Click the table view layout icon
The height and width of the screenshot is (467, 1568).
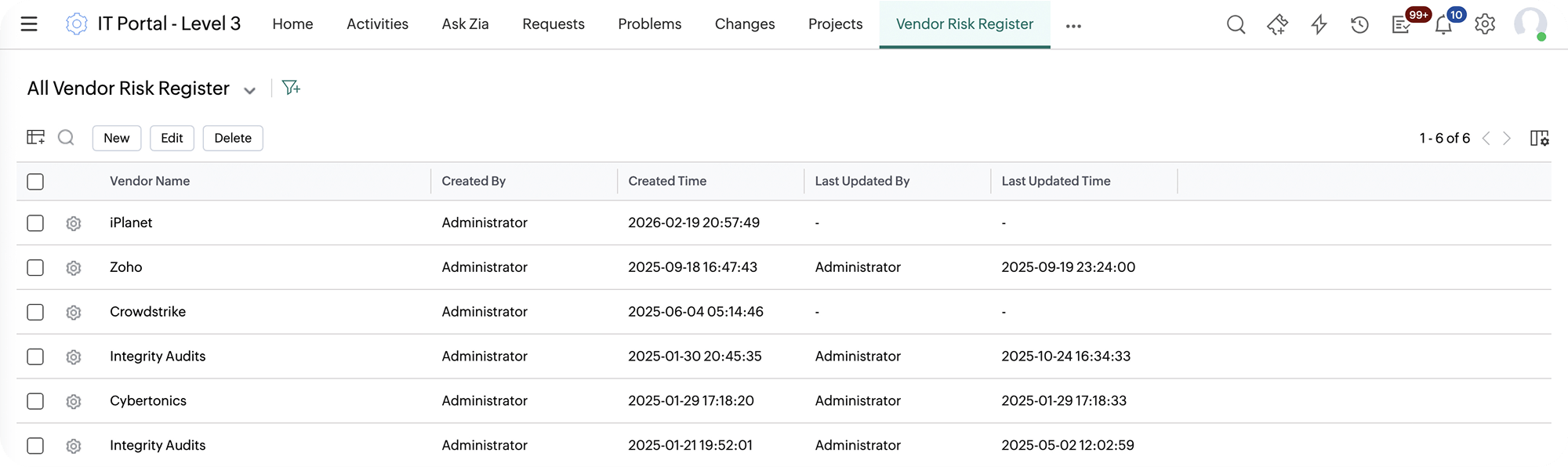tap(35, 138)
